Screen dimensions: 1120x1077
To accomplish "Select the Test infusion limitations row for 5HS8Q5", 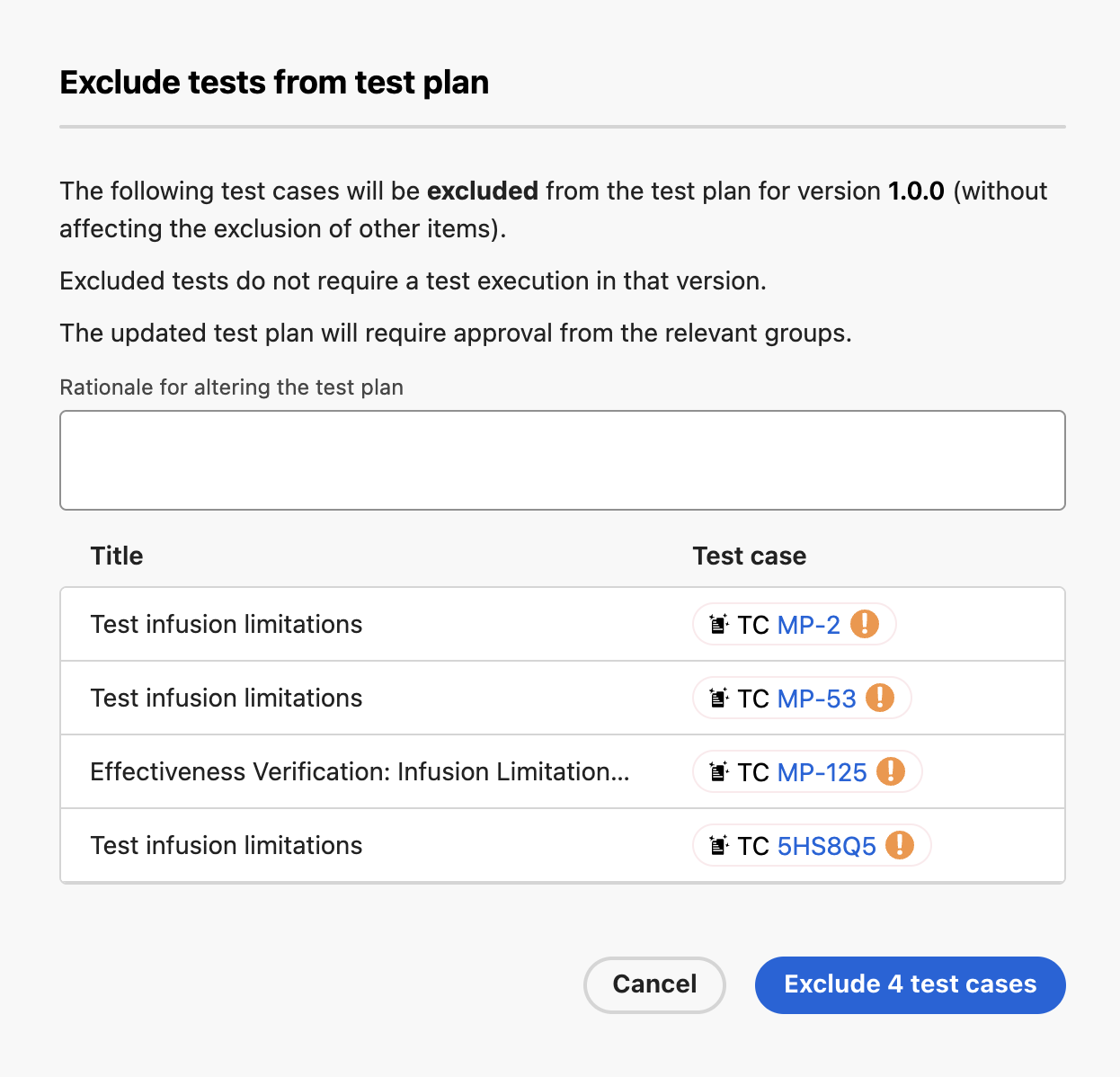I will (x=563, y=846).
